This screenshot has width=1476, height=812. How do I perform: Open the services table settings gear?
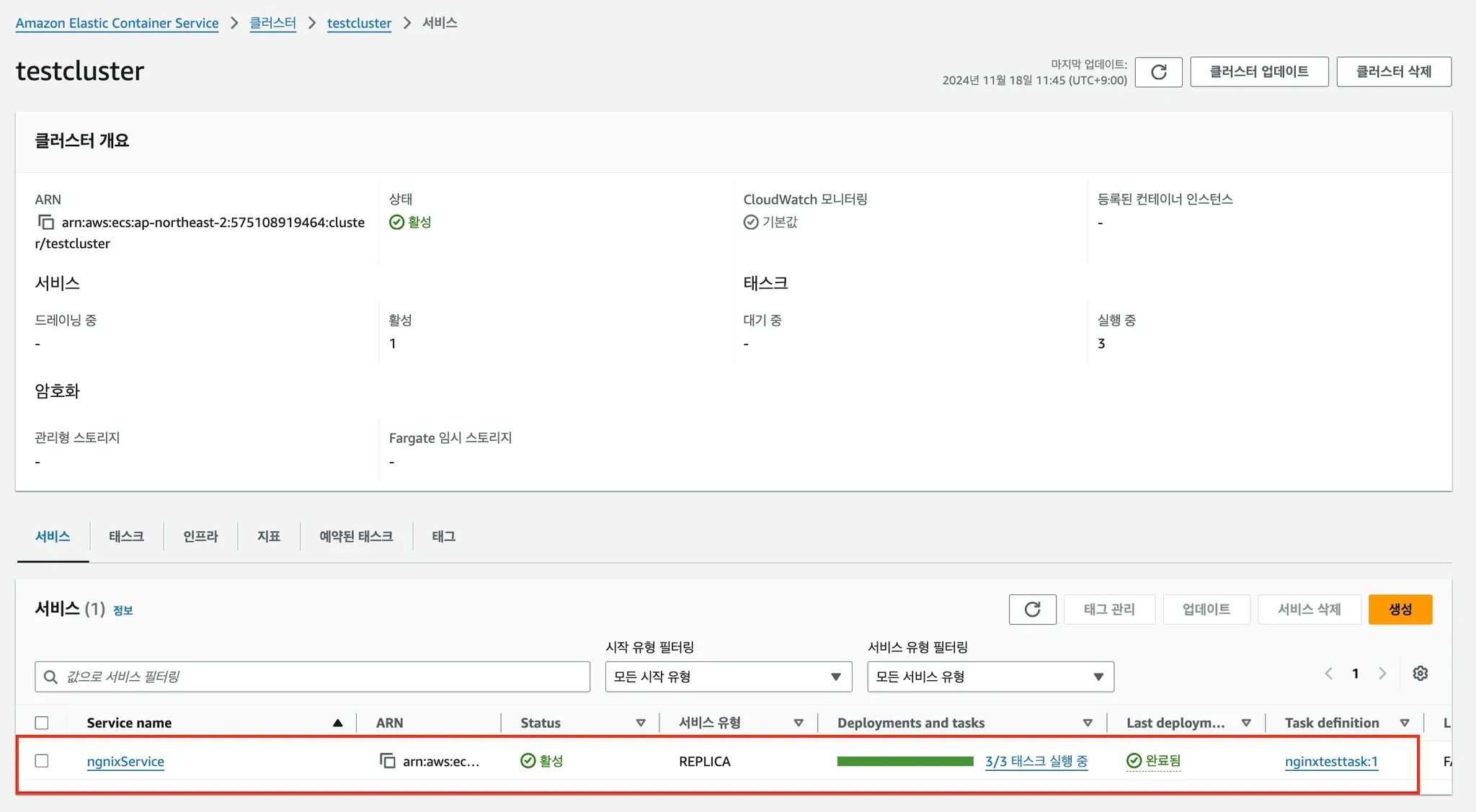click(1420, 674)
